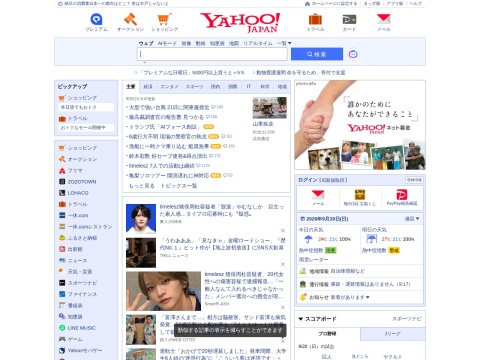This screenshot has height=360, width=480.
Task: Open the もっと見る news link
Action: click(x=142, y=186)
